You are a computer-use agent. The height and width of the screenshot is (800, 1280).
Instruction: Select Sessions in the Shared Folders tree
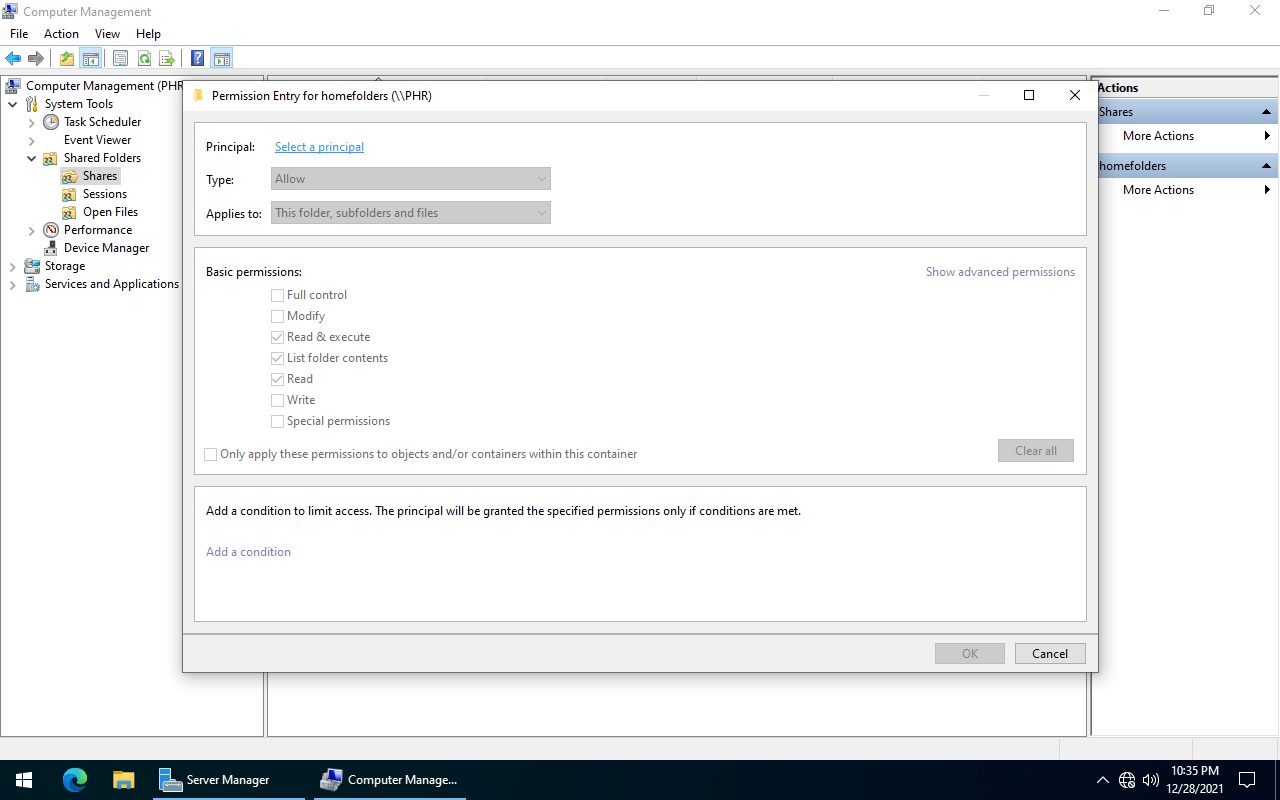[104, 194]
